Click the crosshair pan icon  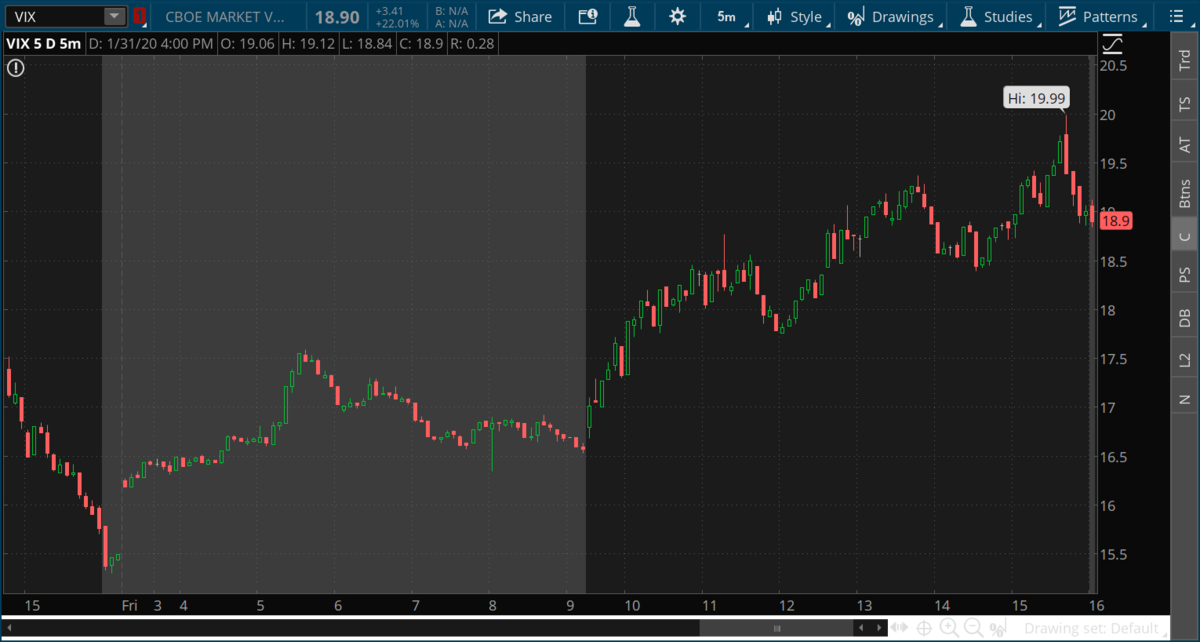[925, 628]
